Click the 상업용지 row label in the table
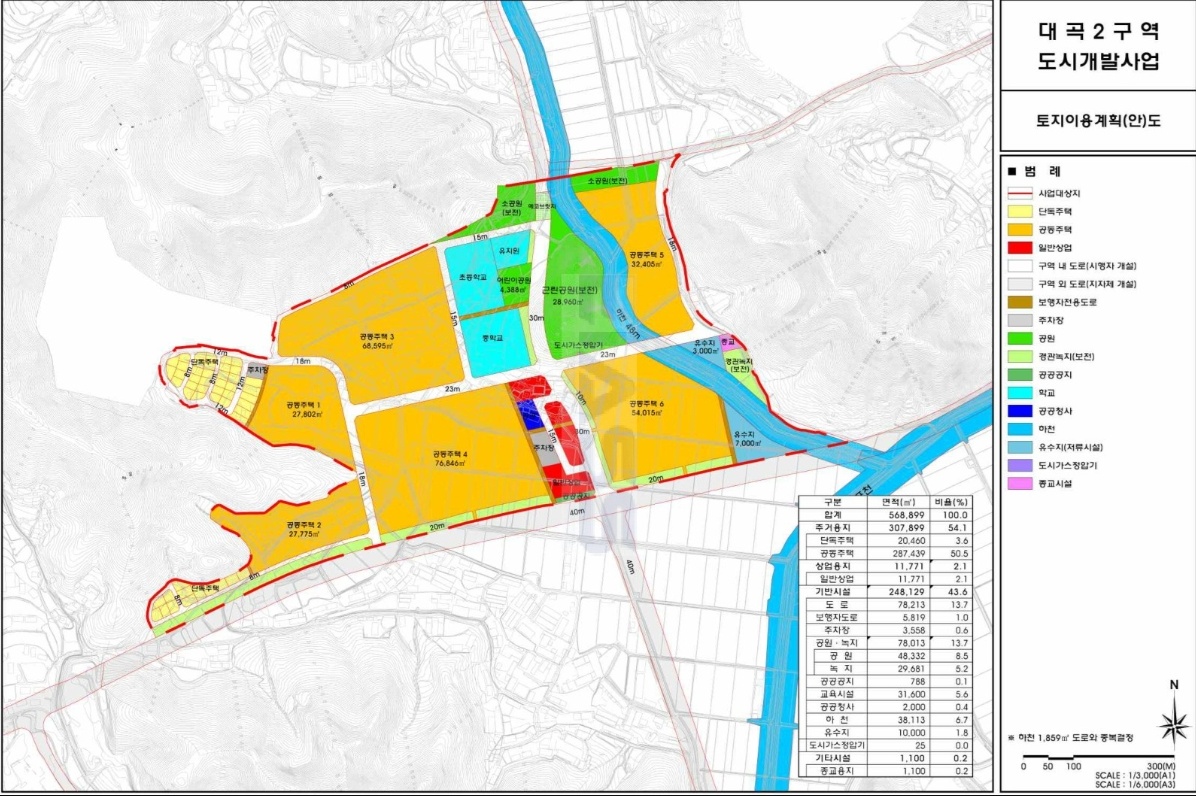Image resolution: width=1196 pixels, height=796 pixels. point(833,567)
